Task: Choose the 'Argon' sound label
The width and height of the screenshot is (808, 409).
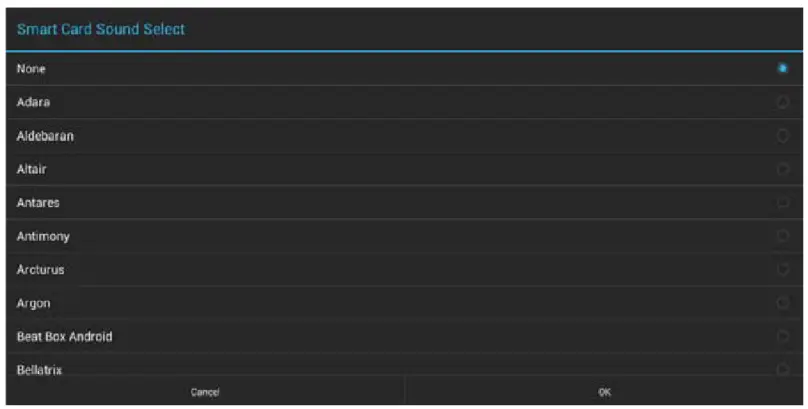Action: click(x=33, y=303)
